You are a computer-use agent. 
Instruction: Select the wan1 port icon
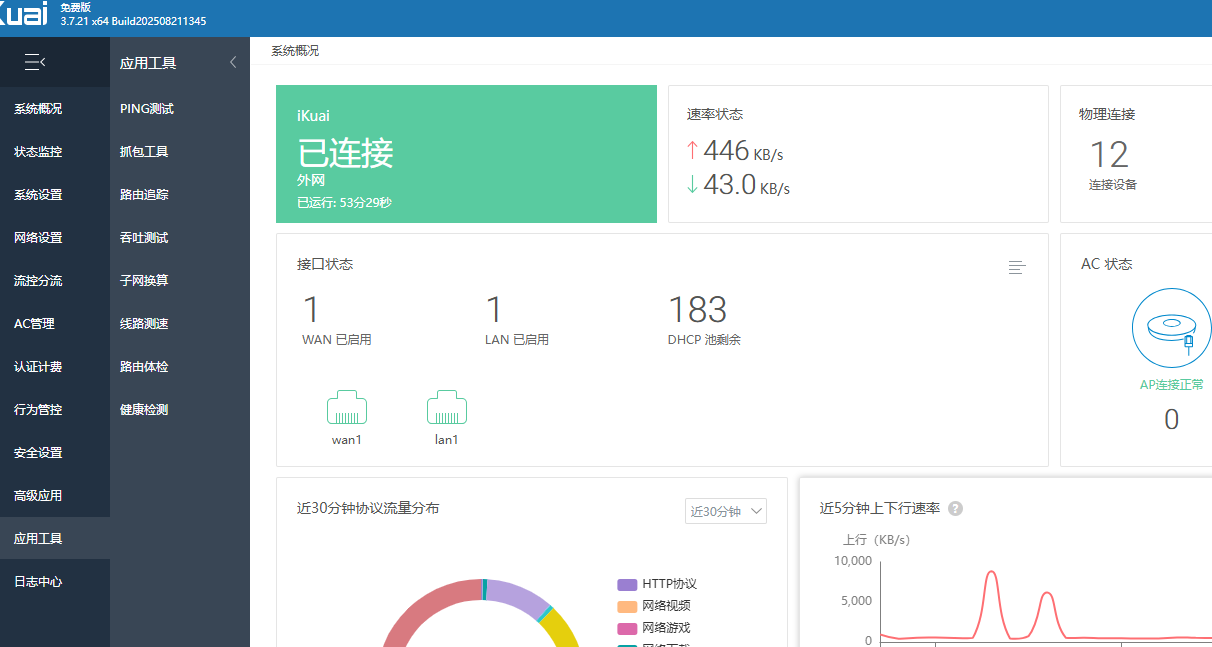click(x=346, y=407)
